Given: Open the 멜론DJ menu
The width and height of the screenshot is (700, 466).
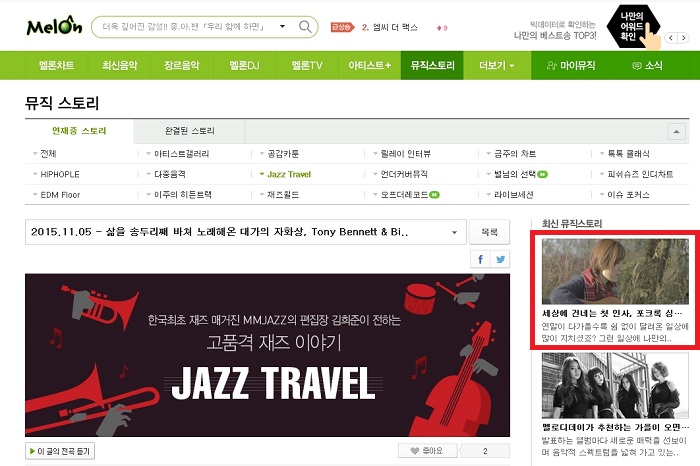Looking at the screenshot, I should tap(244, 65).
